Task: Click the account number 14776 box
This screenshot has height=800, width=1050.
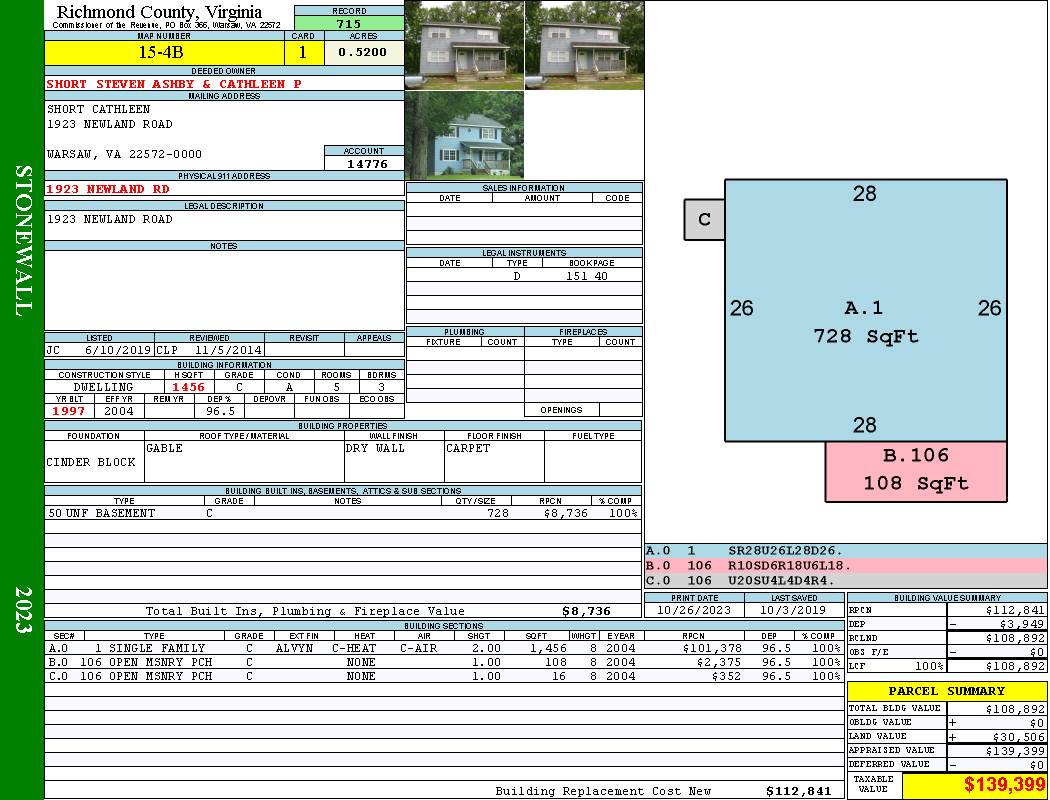Action: (x=364, y=163)
